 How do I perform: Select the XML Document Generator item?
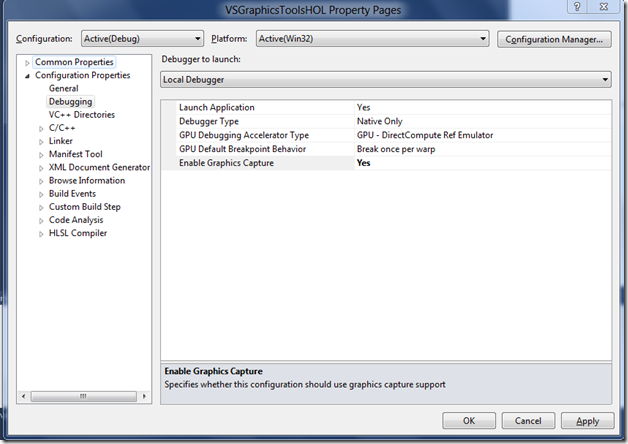pos(99,168)
